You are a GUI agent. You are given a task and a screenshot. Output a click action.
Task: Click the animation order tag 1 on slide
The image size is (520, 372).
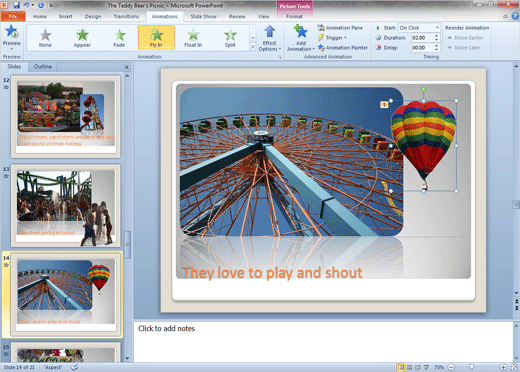tap(384, 105)
